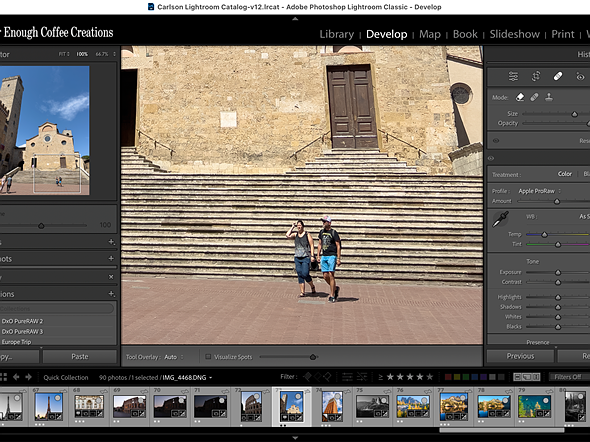Image resolution: width=590 pixels, height=442 pixels.
Task: Choose Clone stamp mode icon
Action: [549, 97]
